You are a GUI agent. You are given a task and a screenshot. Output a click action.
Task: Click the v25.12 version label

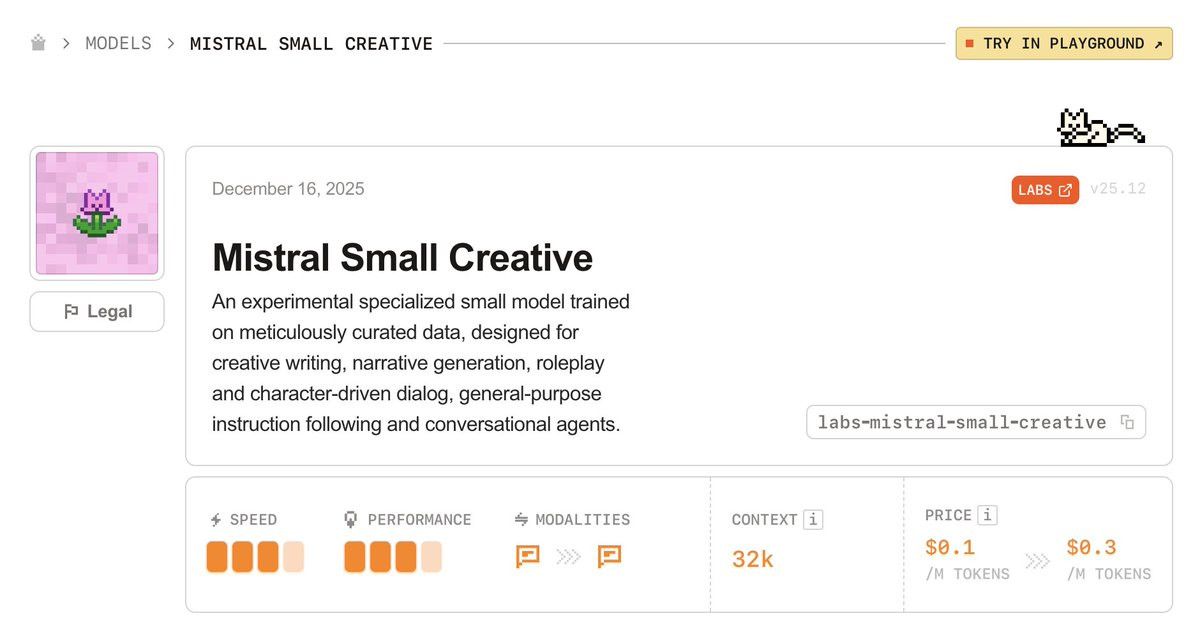[1118, 189]
